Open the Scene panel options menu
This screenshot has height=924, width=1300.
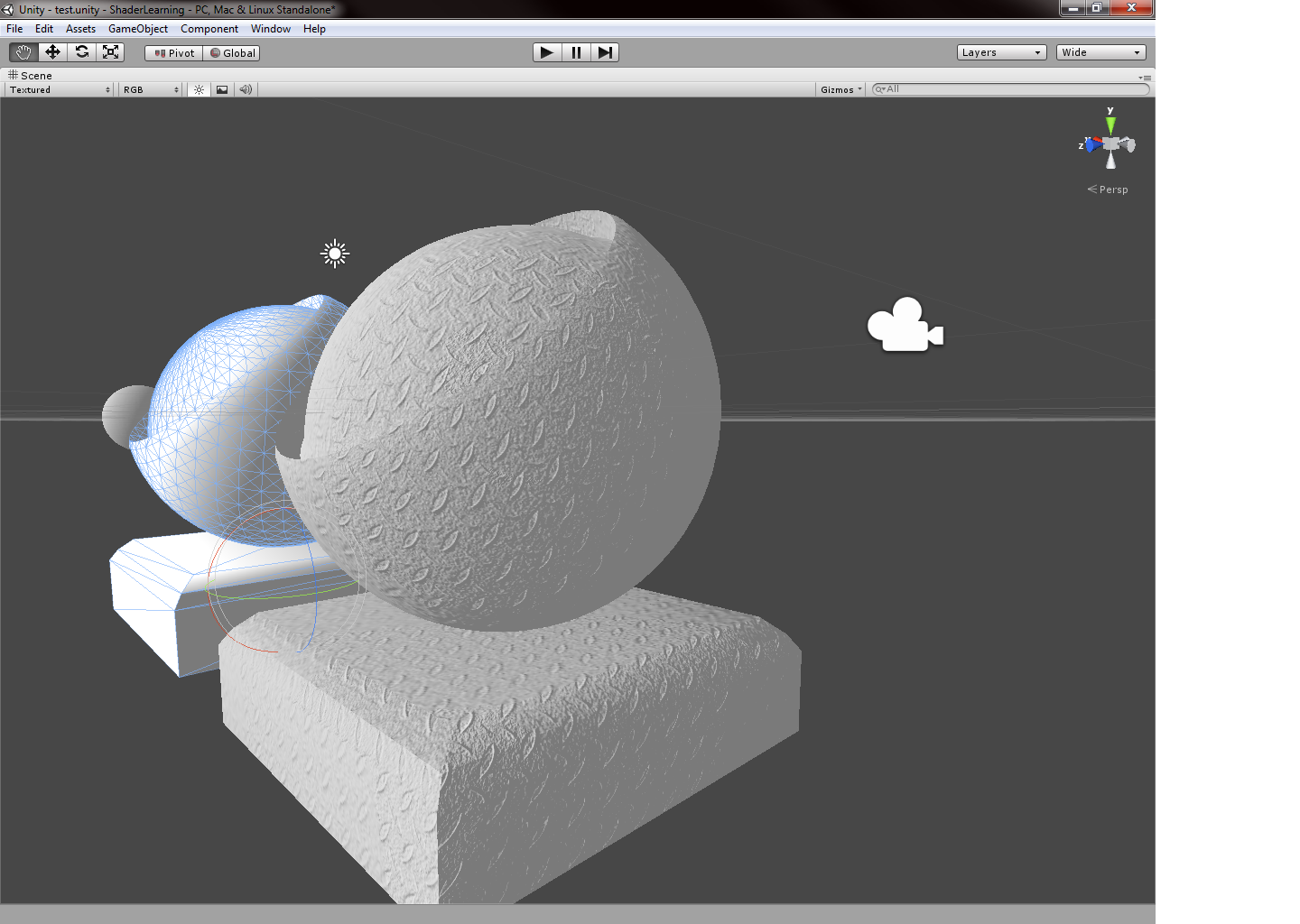[1145, 77]
